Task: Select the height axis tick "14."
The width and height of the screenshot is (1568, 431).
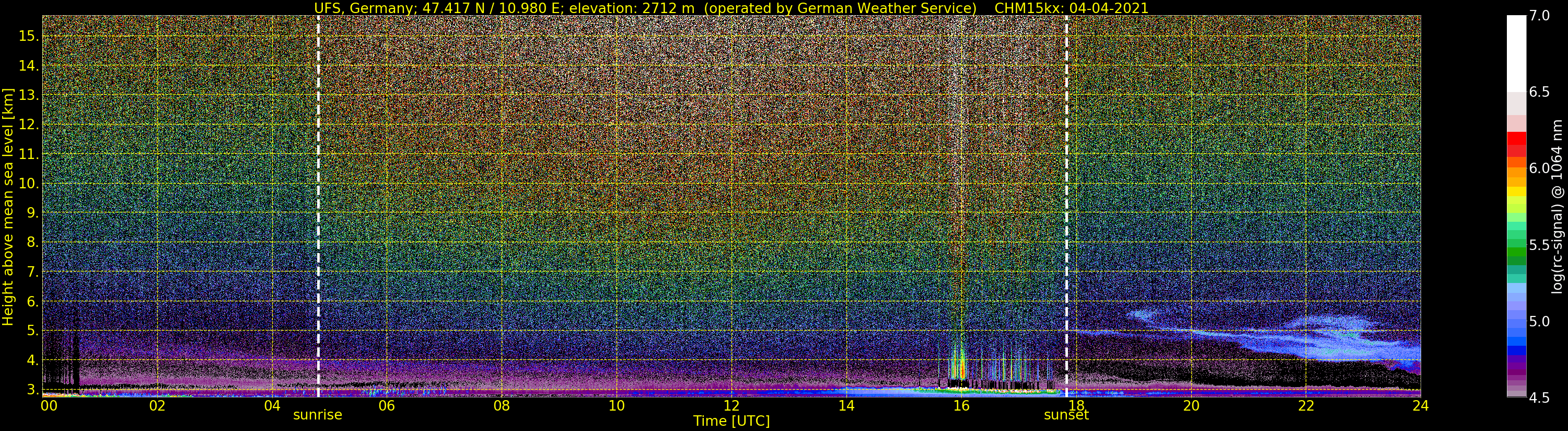Action: pyautogui.click(x=29, y=66)
